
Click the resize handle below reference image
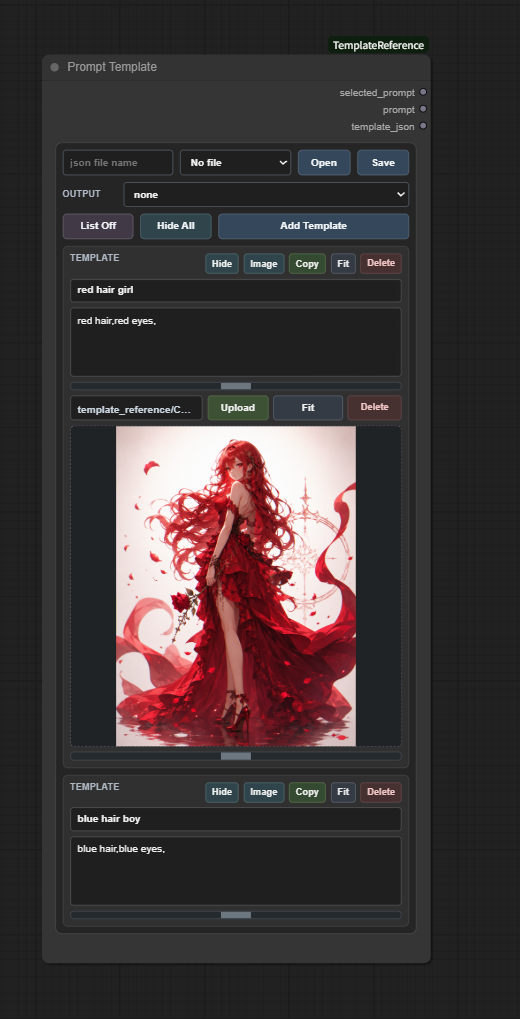click(235, 756)
